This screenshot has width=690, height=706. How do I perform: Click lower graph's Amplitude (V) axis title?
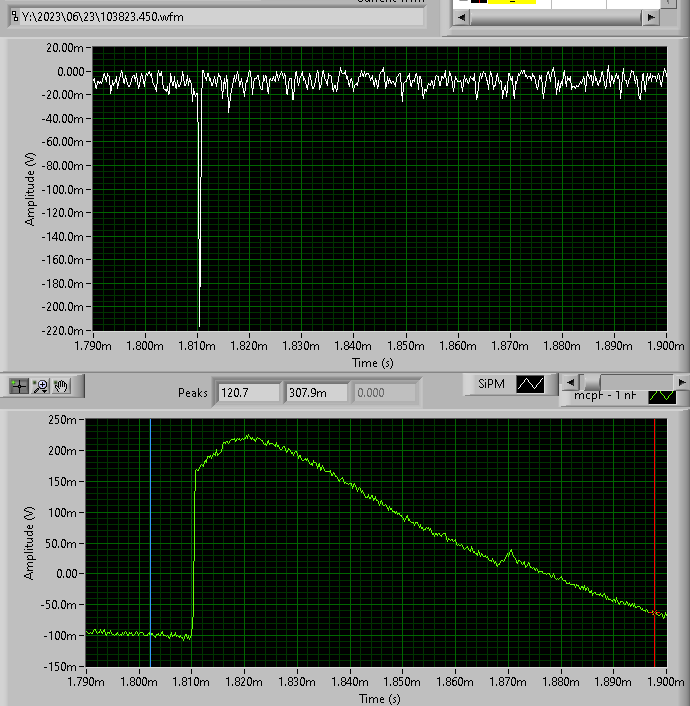[29, 543]
